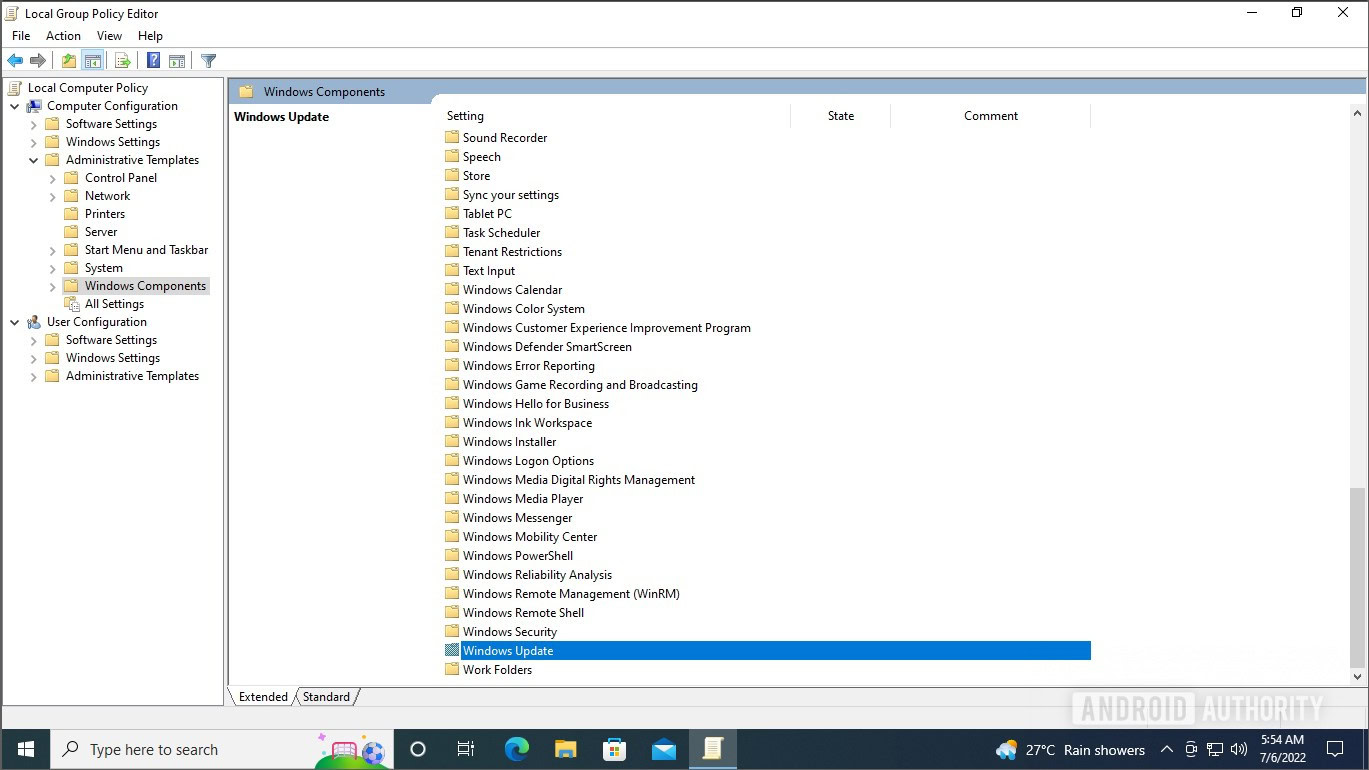Select the highlighted Windows Update entry
1369x770 pixels.
click(766, 651)
